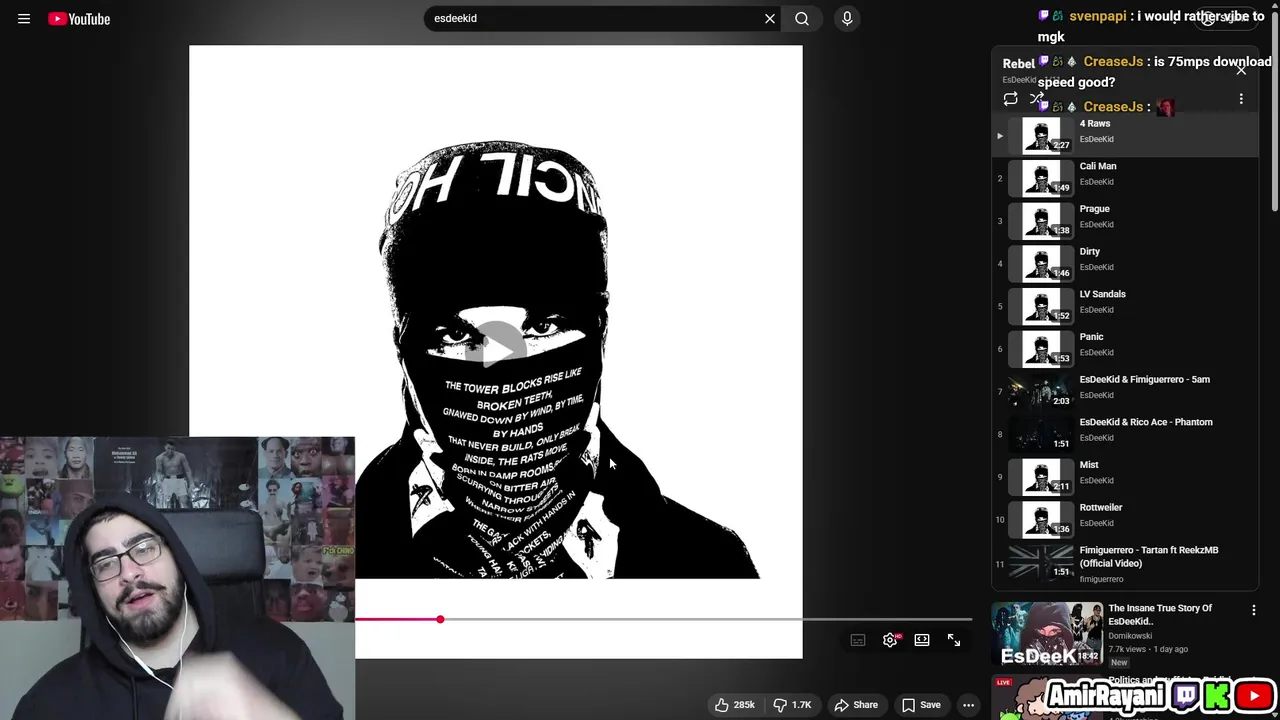Image resolution: width=1280 pixels, height=720 pixels.
Task: Open the player settings gear
Action: (x=890, y=640)
